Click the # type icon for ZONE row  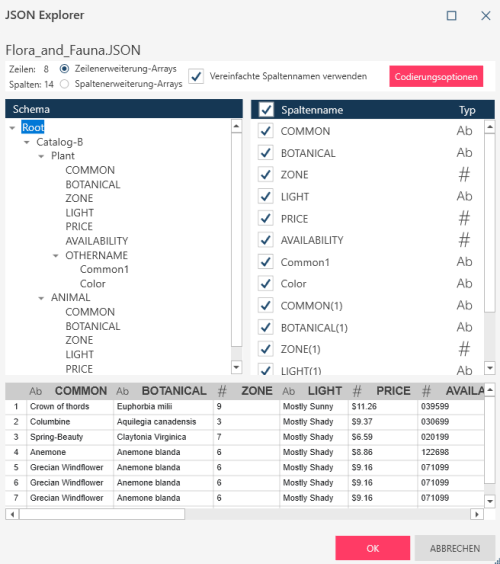[464, 175]
